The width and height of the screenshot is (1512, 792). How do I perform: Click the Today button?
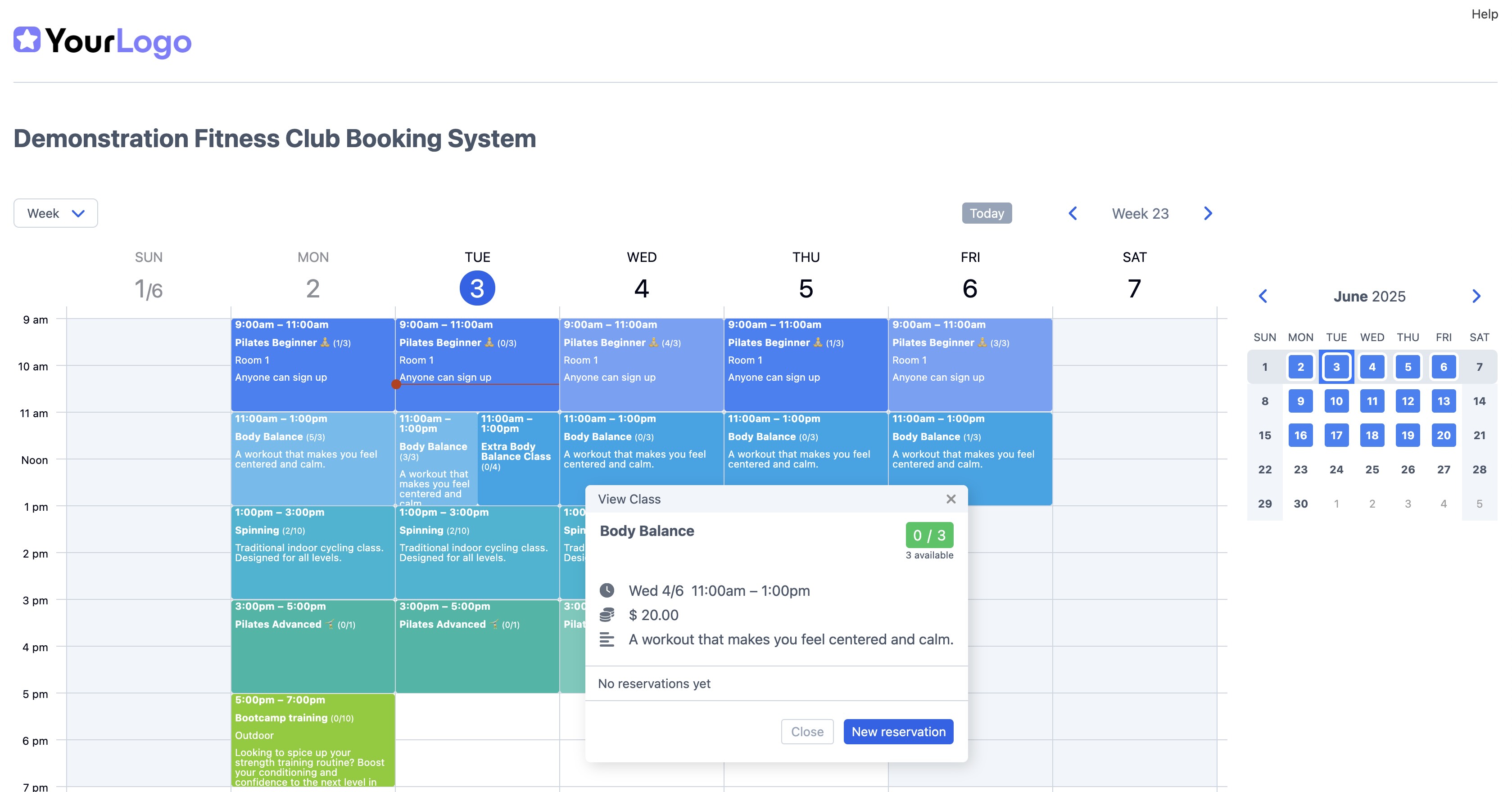[x=987, y=213]
